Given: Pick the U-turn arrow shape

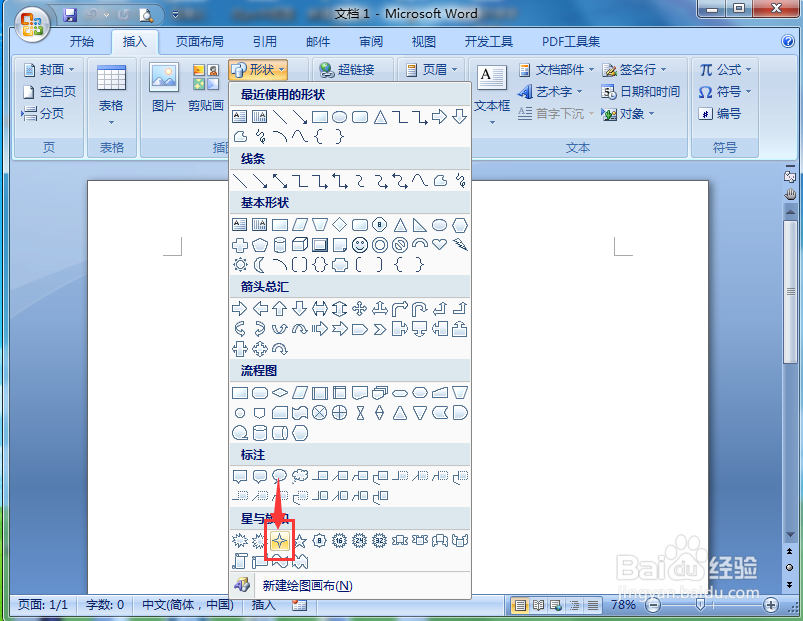Looking at the screenshot, I should (419, 309).
